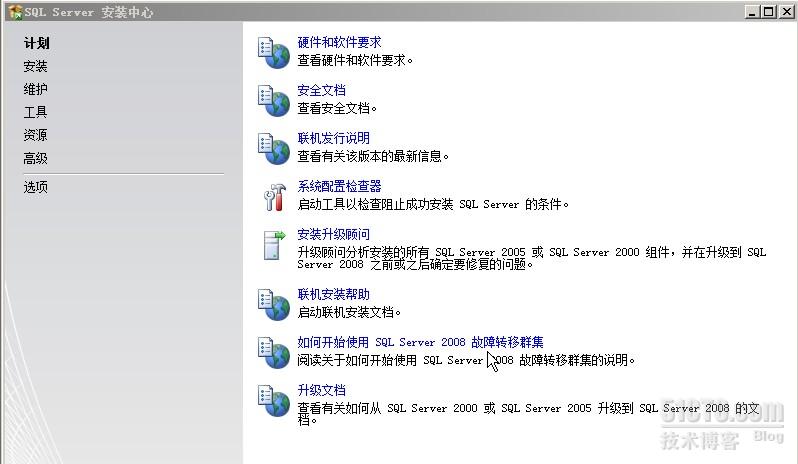This screenshot has height=464, width=798.
Task: Click description text 查看硬件和软件要求。
Action: pyautogui.click(x=355, y=60)
